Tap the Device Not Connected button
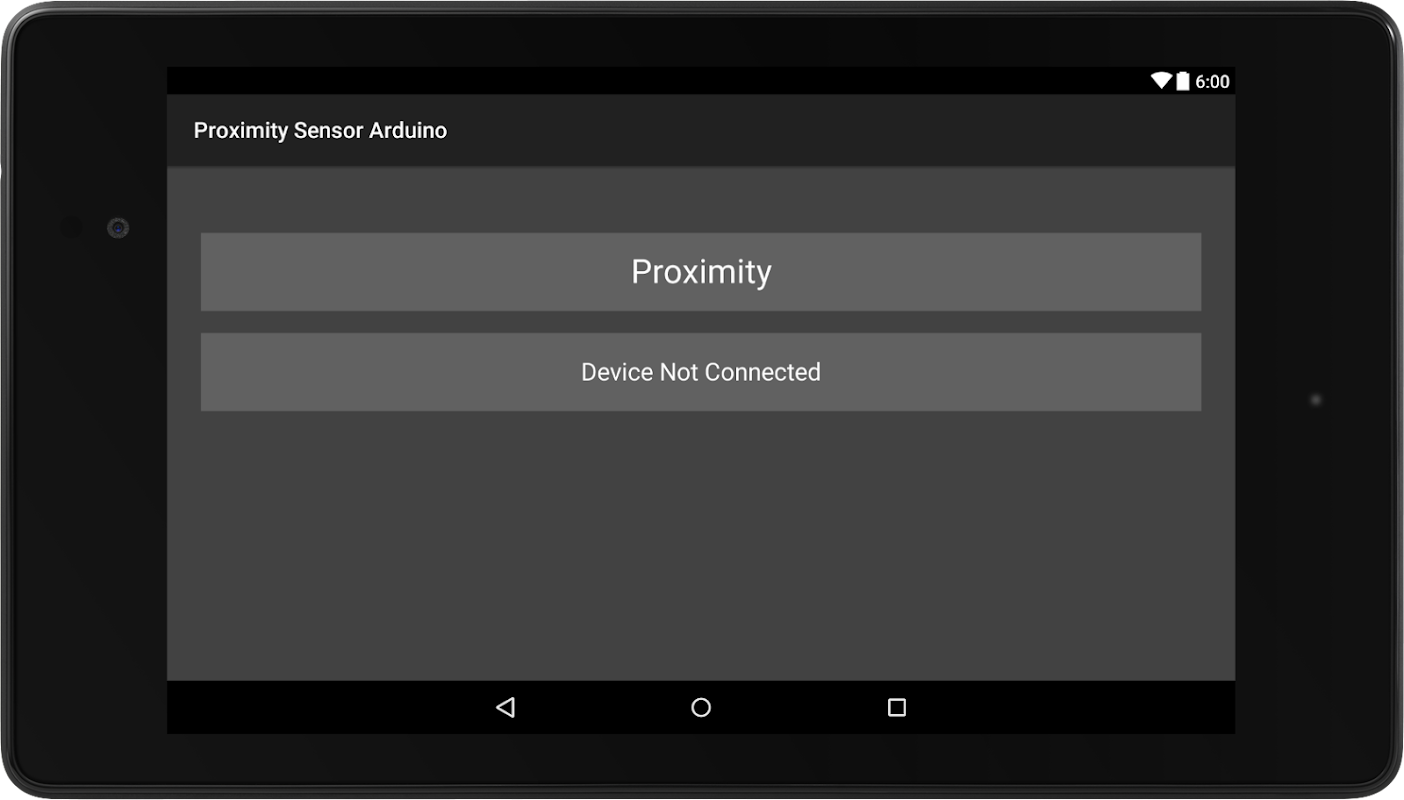The width and height of the screenshot is (1404, 800). coord(701,372)
